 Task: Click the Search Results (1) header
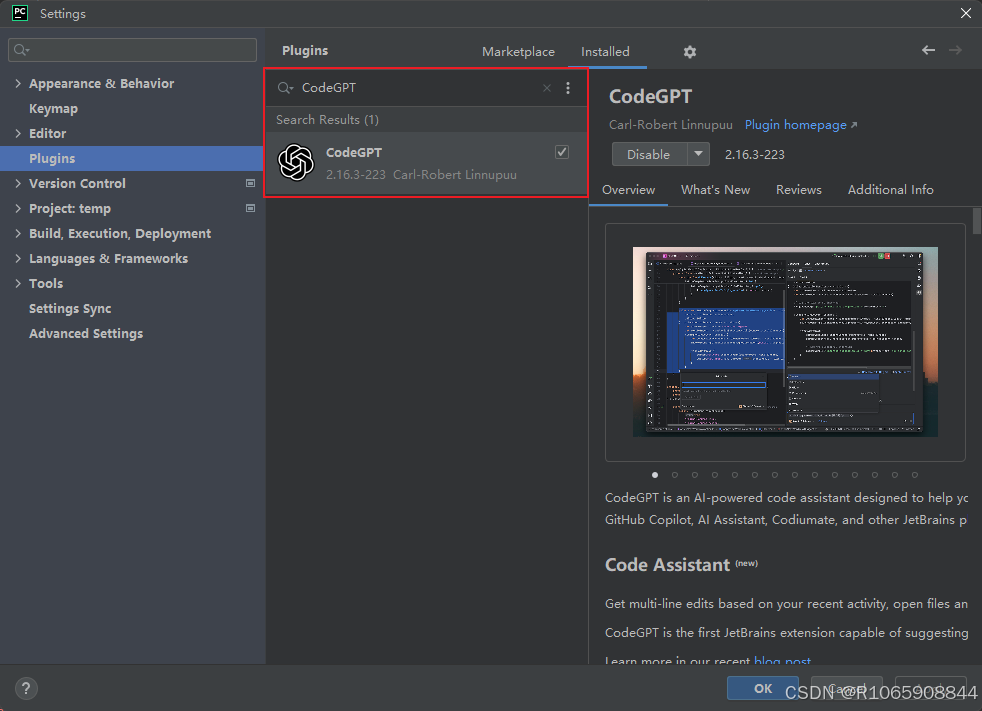(328, 120)
